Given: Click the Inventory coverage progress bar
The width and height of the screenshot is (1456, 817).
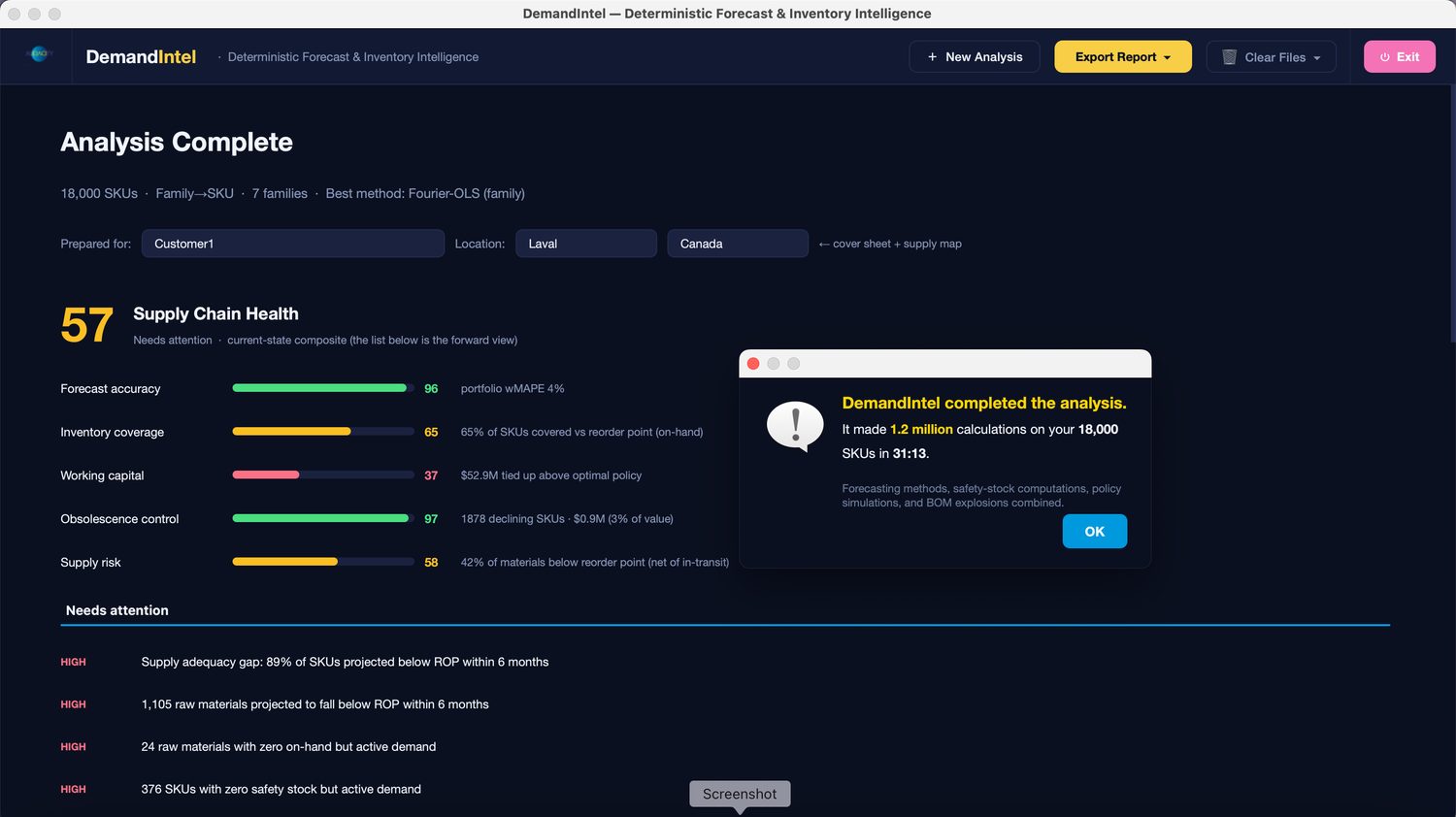Looking at the screenshot, I should 323,432.
